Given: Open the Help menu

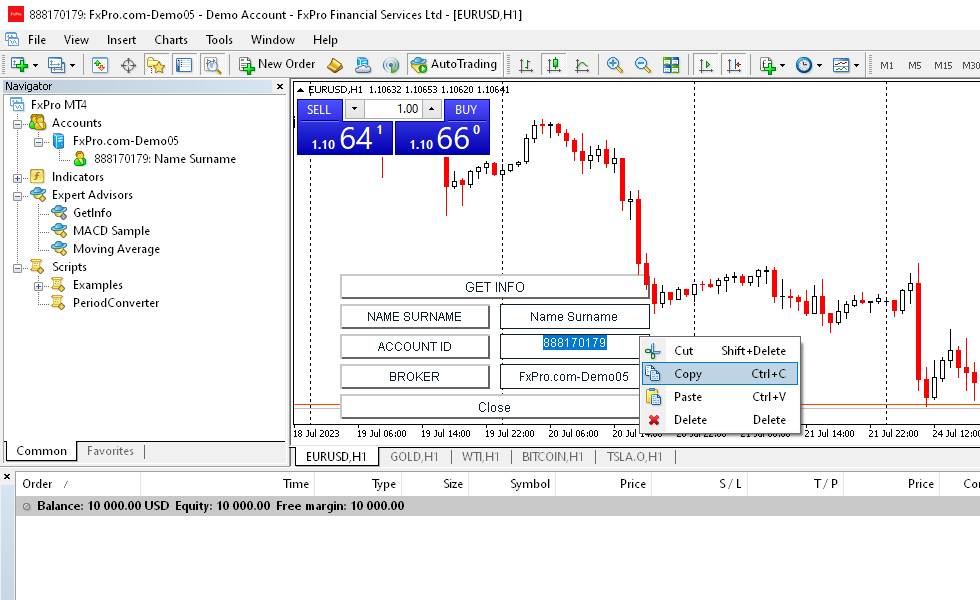Looking at the screenshot, I should pos(325,39).
